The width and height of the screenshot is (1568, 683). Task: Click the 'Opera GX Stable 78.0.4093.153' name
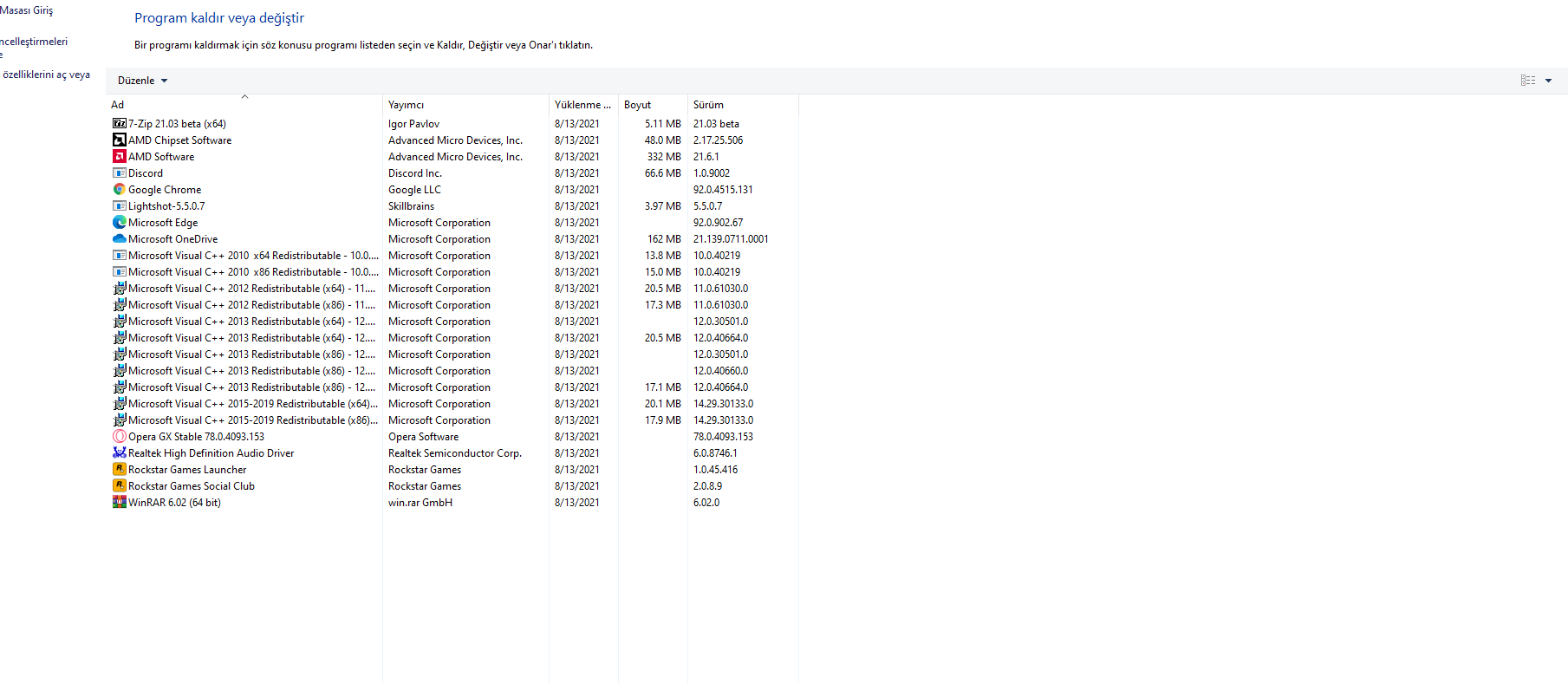196,437
